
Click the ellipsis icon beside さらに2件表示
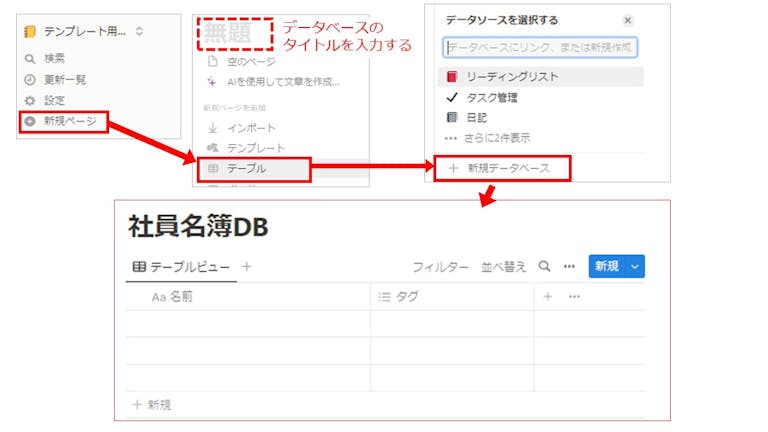click(451, 138)
